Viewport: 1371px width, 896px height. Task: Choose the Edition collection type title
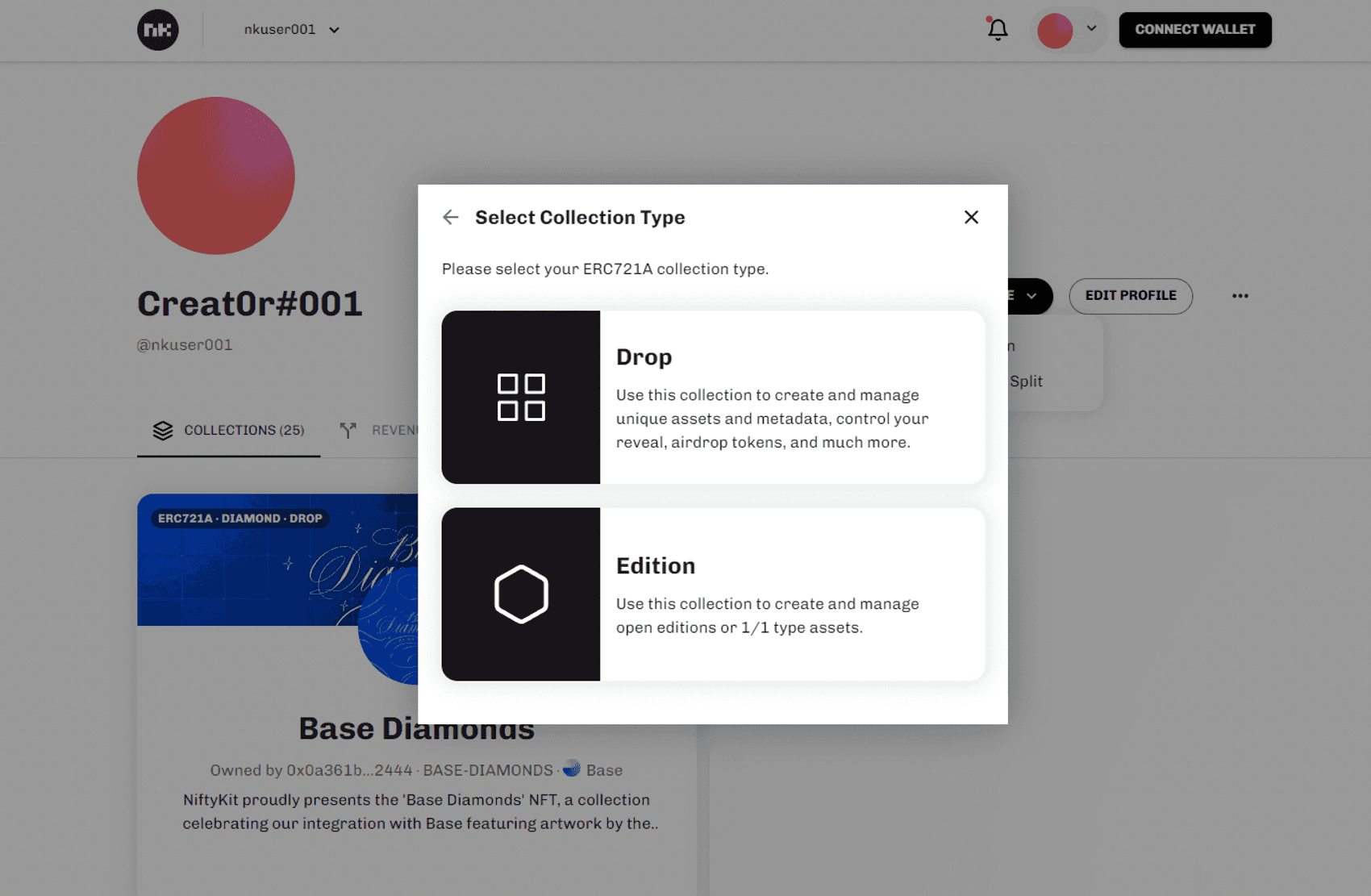(655, 566)
